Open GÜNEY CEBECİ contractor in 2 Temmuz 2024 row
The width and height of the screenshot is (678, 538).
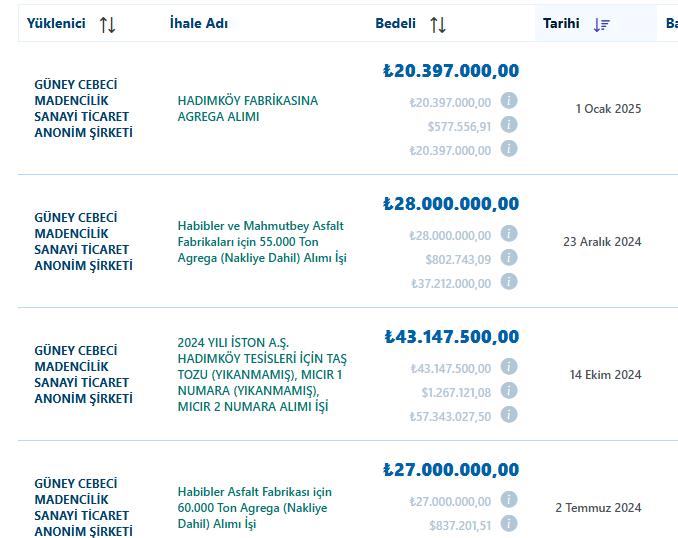(x=83, y=507)
